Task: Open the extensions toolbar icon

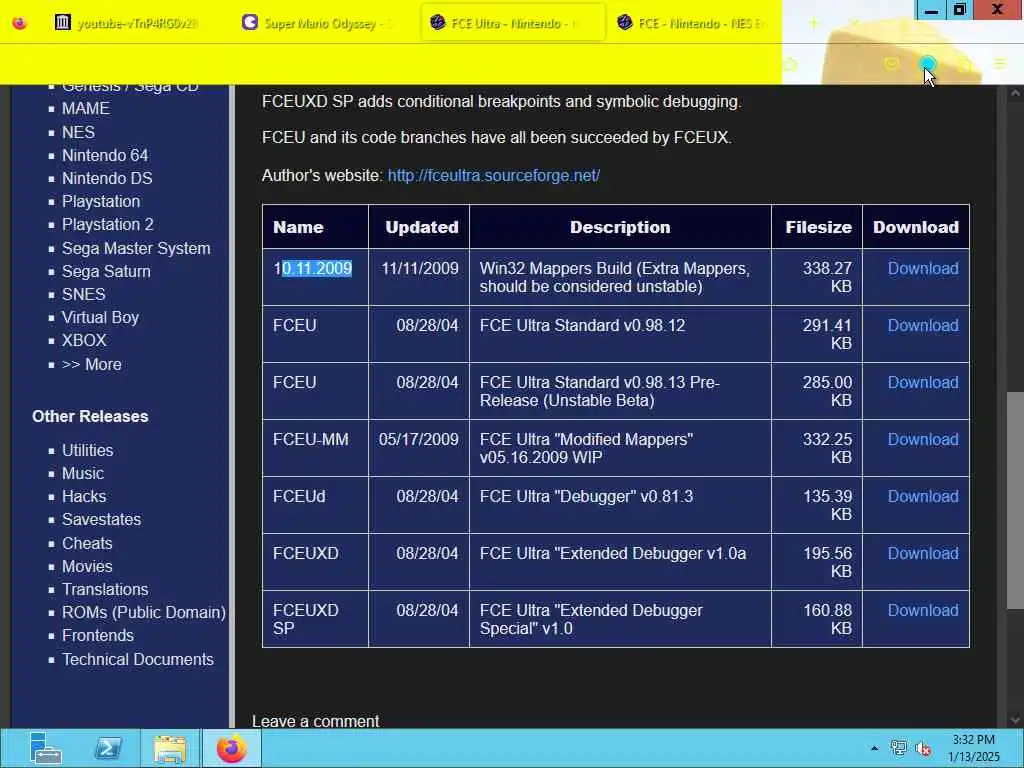Action: pyautogui.click(x=965, y=64)
